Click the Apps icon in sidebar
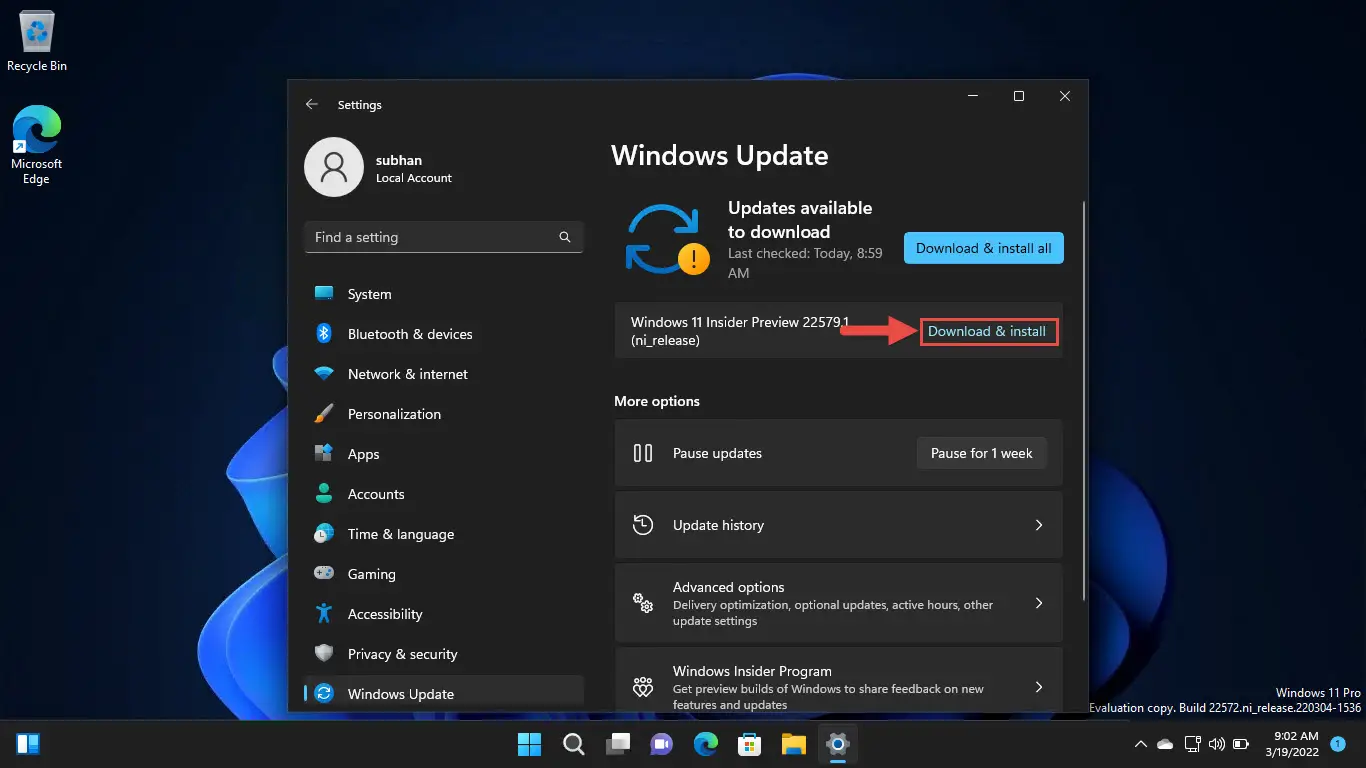This screenshot has height=768, width=1366. [x=324, y=454]
